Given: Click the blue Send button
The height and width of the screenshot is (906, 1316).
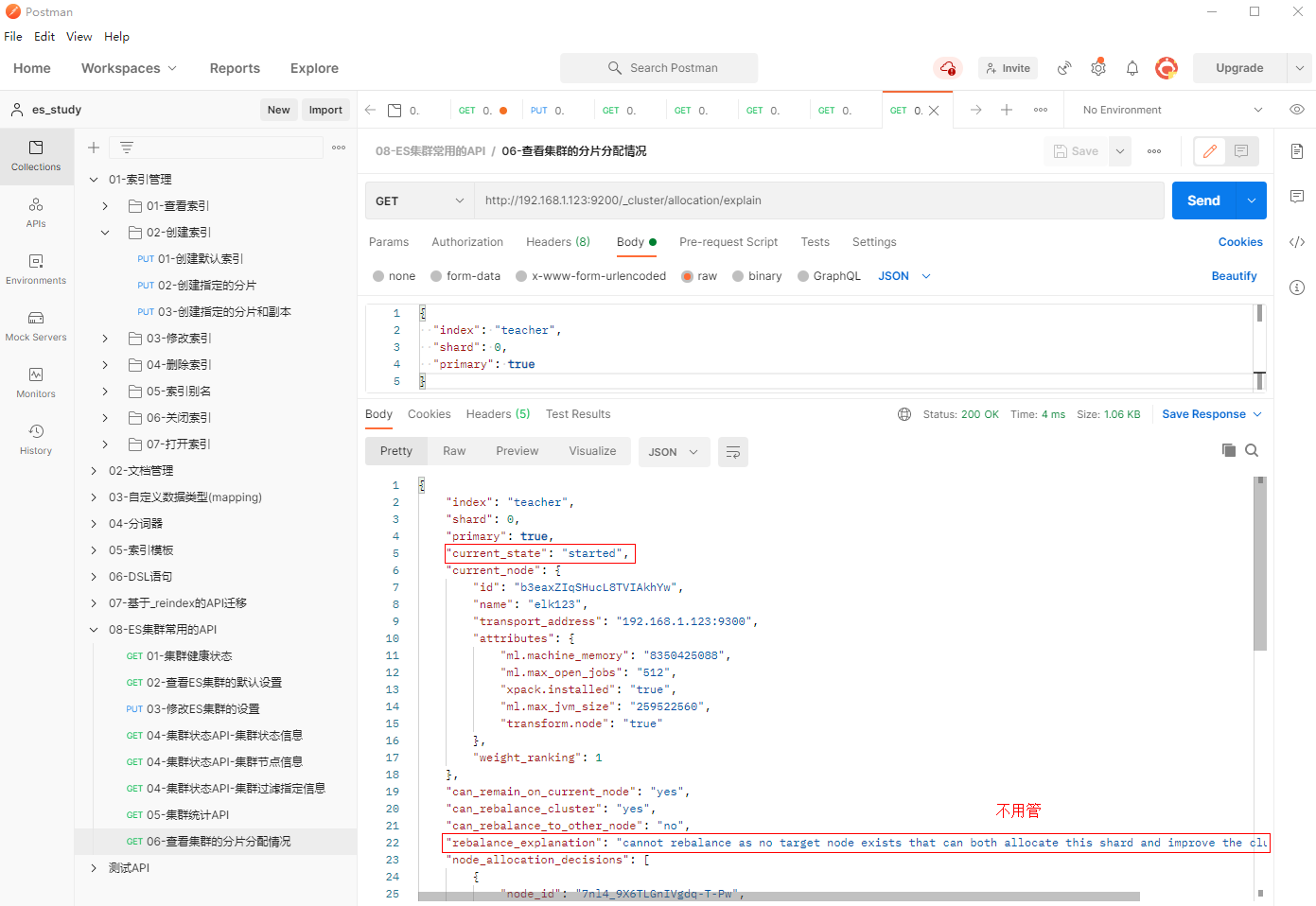Looking at the screenshot, I should pos(1203,200).
